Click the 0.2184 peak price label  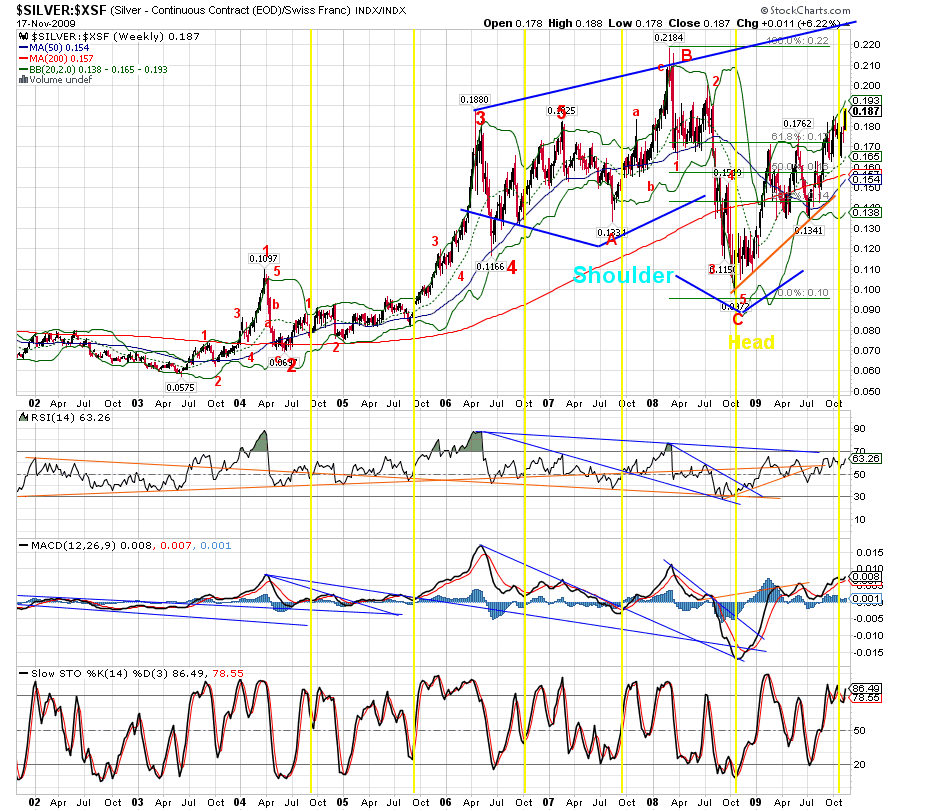(669, 38)
